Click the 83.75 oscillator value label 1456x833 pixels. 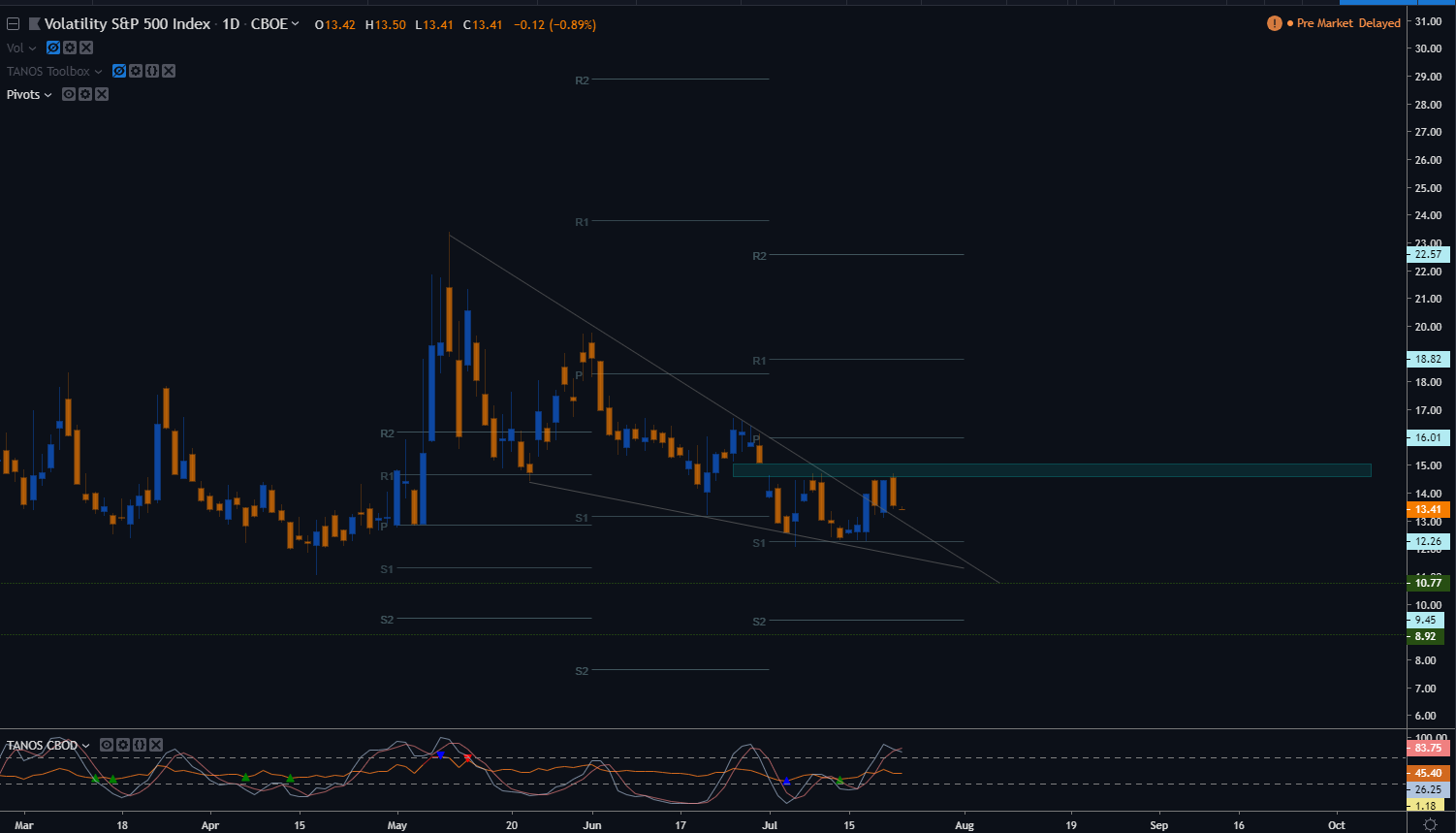(x=1428, y=748)
